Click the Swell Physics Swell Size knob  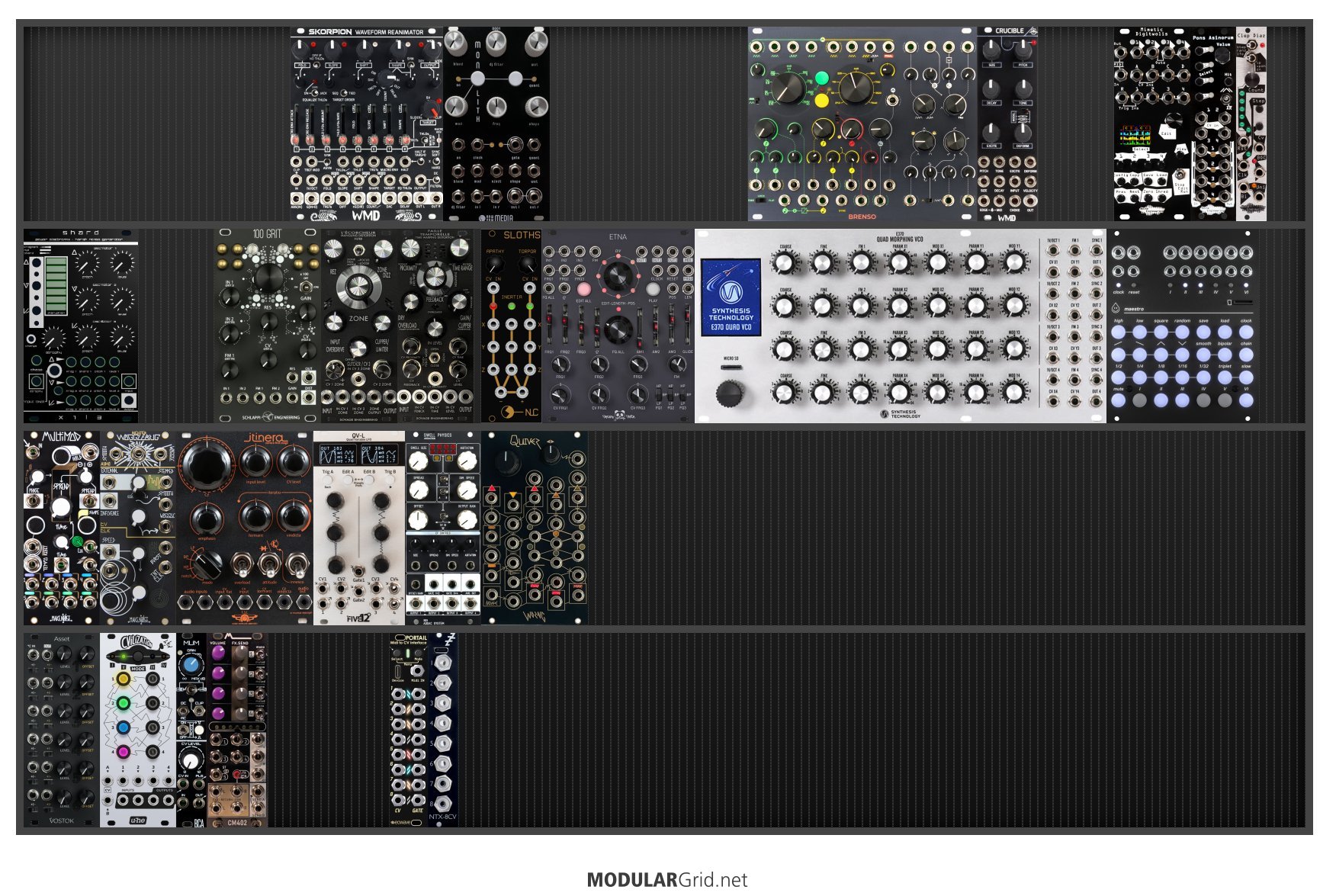(x=418, y=461)
